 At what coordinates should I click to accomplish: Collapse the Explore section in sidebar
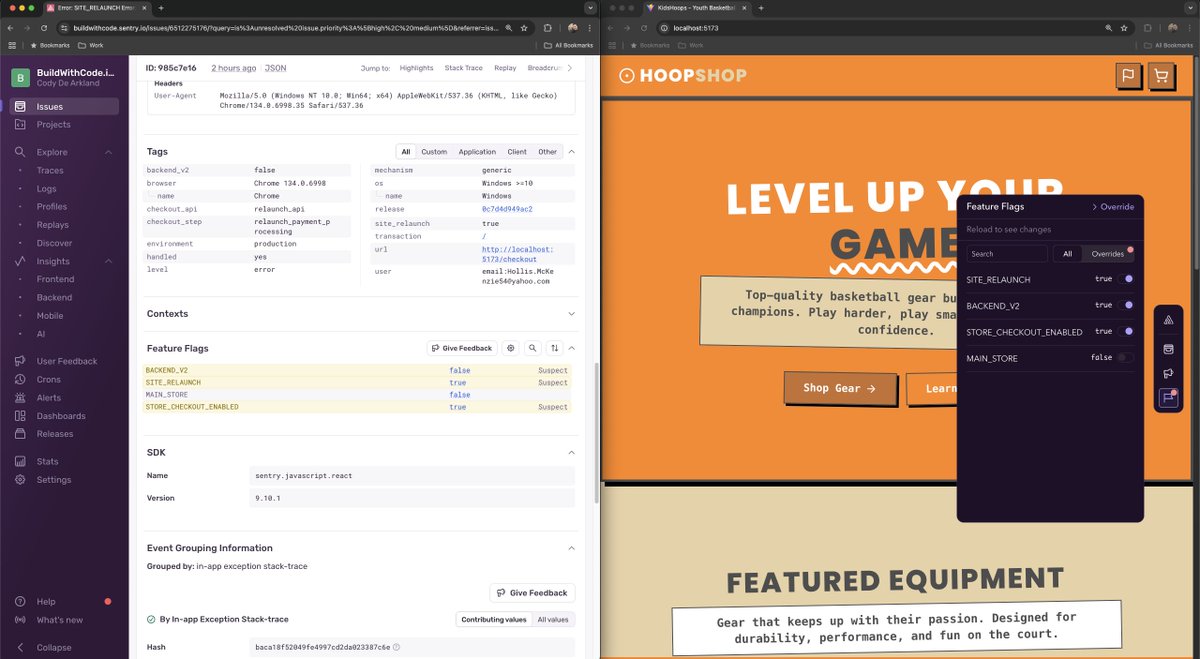coord(108,152)
